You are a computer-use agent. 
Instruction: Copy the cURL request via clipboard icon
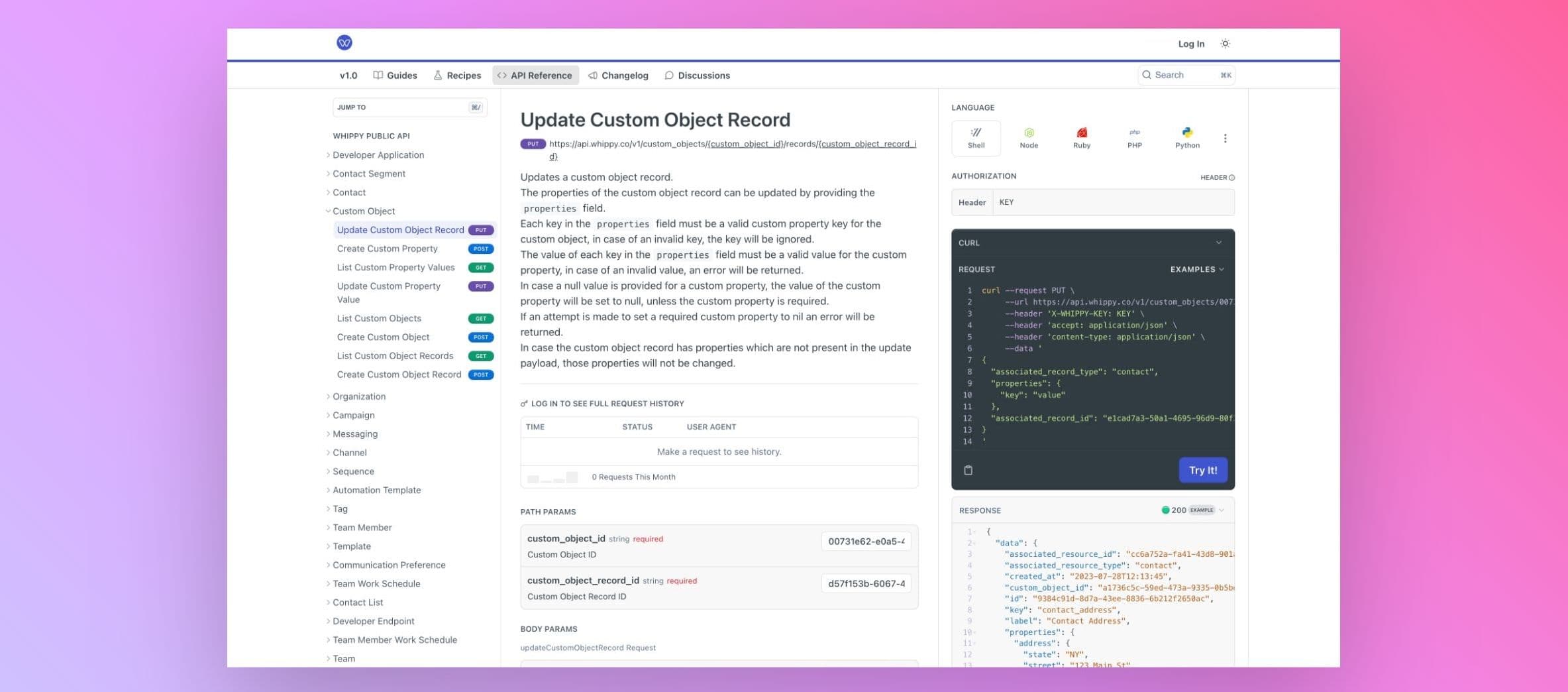[968, 470]
